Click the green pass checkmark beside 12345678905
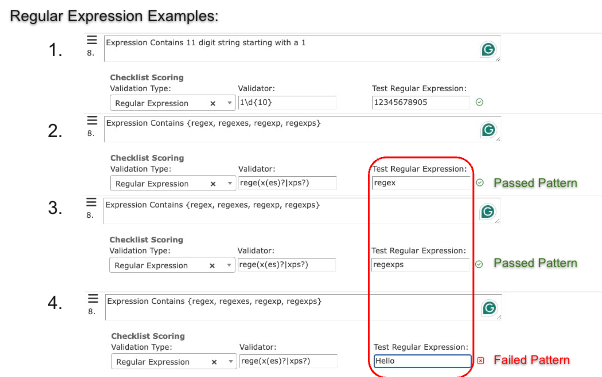The image size is (602, 377). click(x=479, y=102)
